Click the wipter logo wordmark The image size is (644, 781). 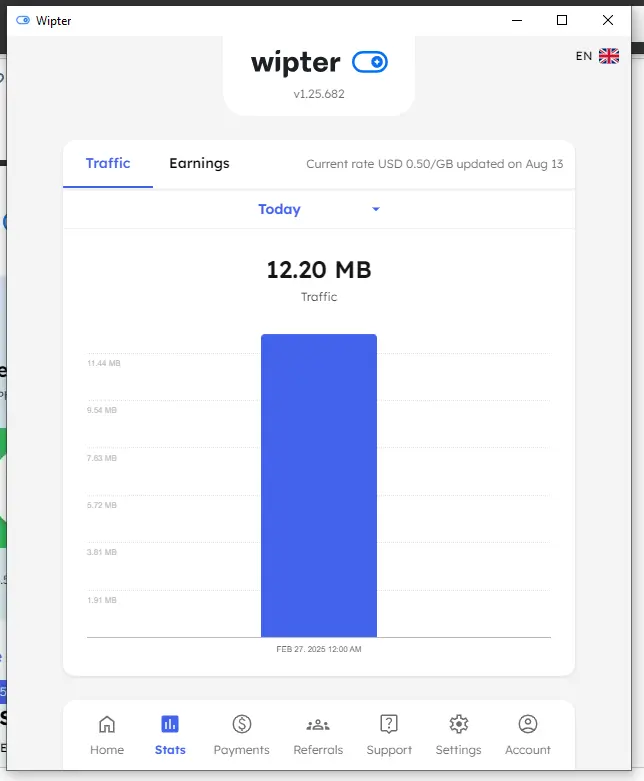pos(296,63)
